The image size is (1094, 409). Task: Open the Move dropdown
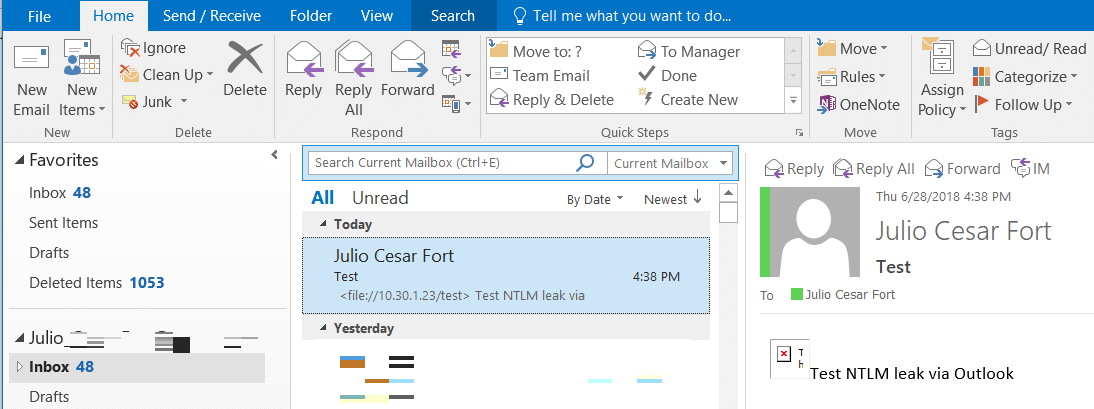[x=853, y=49]
